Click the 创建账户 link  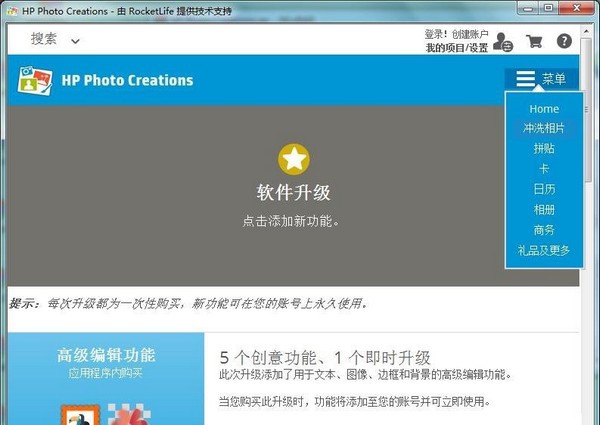(470, 34)
